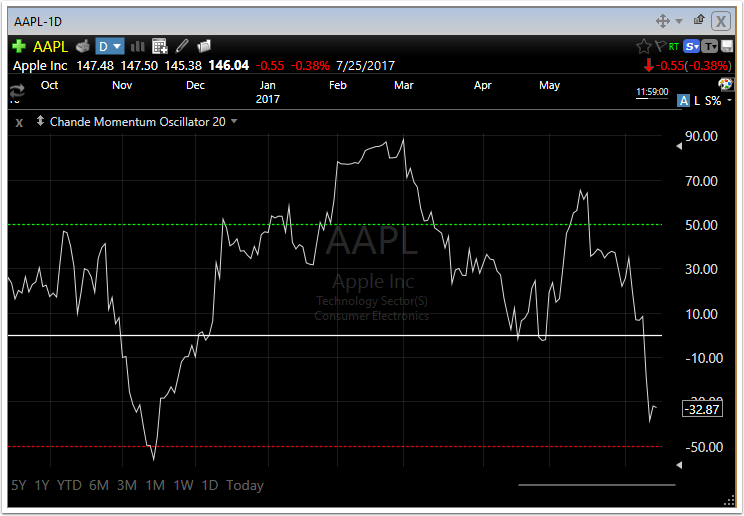Click the lower scale triangle marker near -50.00
The height and width of the screenshot is (516, 744).
[679, 465]
